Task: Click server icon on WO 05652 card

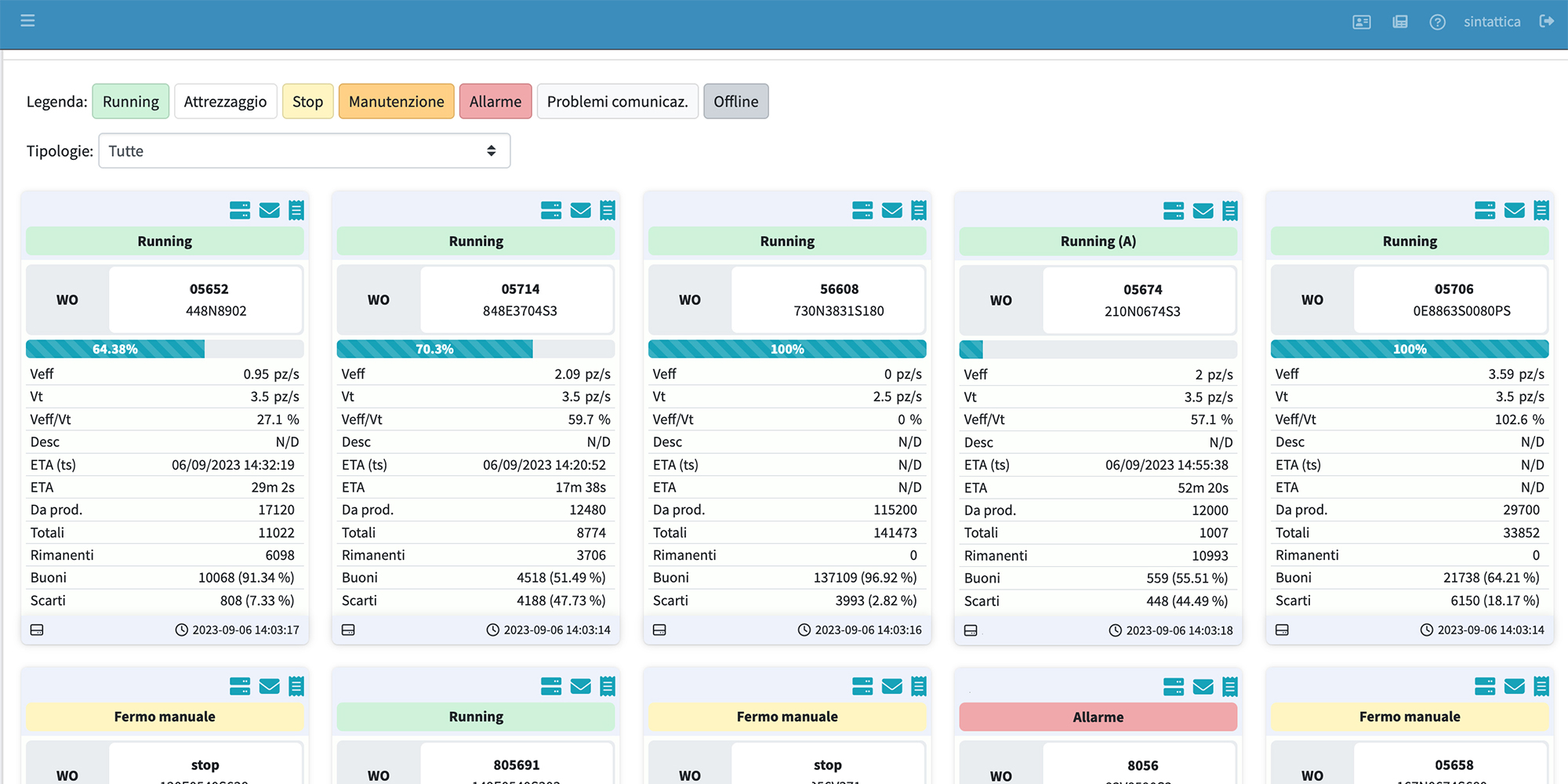Action: click(240, 210)
